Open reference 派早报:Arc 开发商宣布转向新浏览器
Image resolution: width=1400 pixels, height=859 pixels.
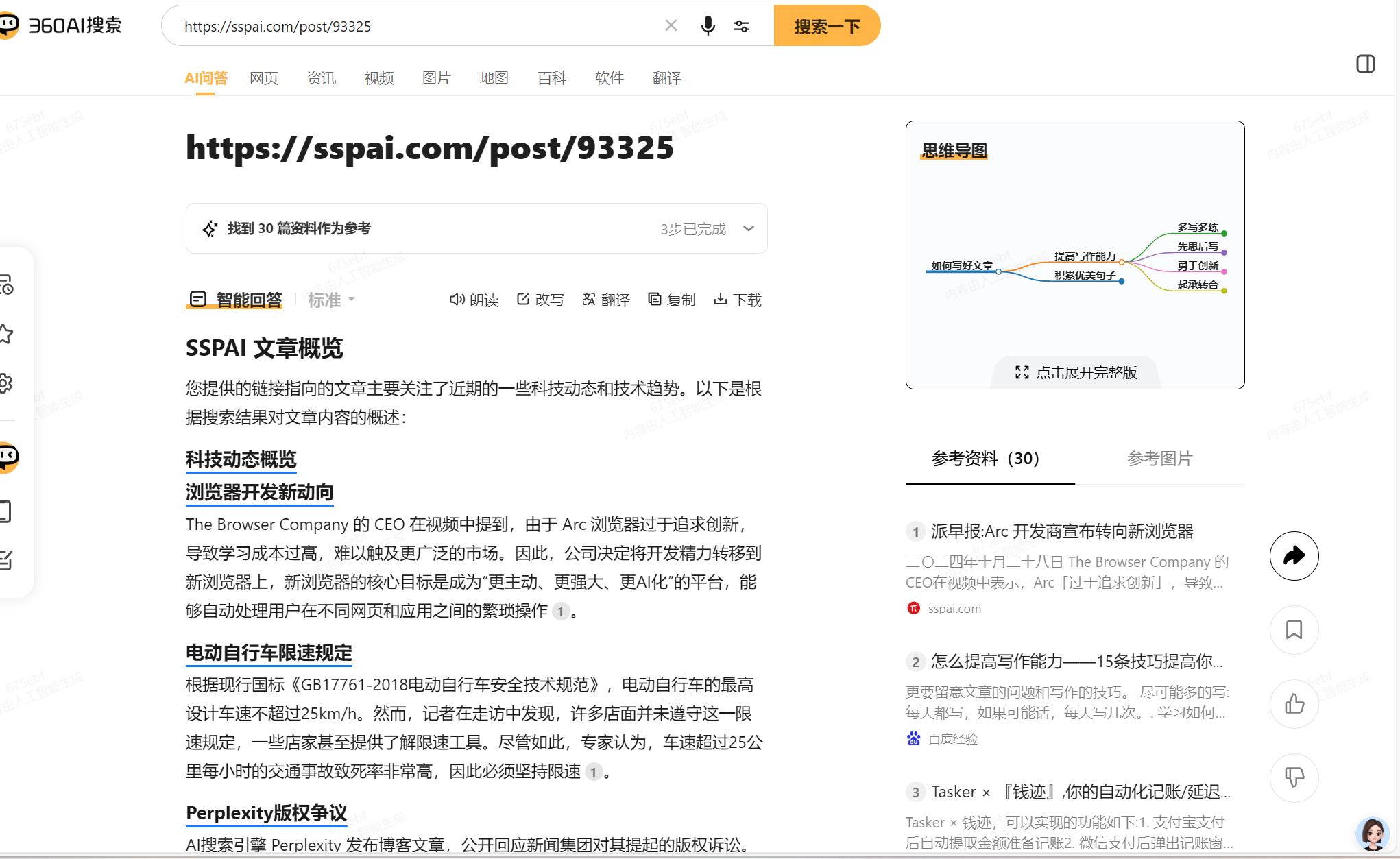[1062, 531]
